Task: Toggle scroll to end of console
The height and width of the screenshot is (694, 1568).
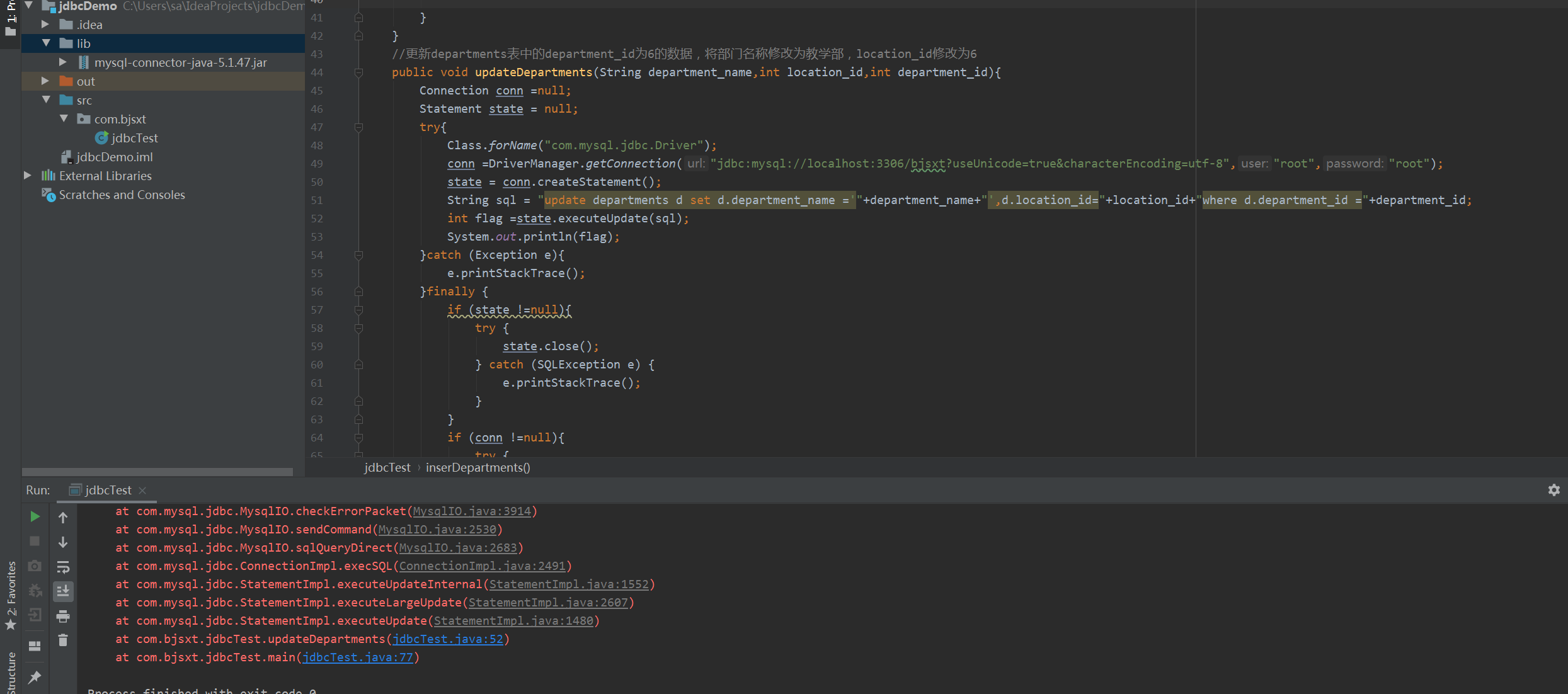Action: click(x=63, y=591)
